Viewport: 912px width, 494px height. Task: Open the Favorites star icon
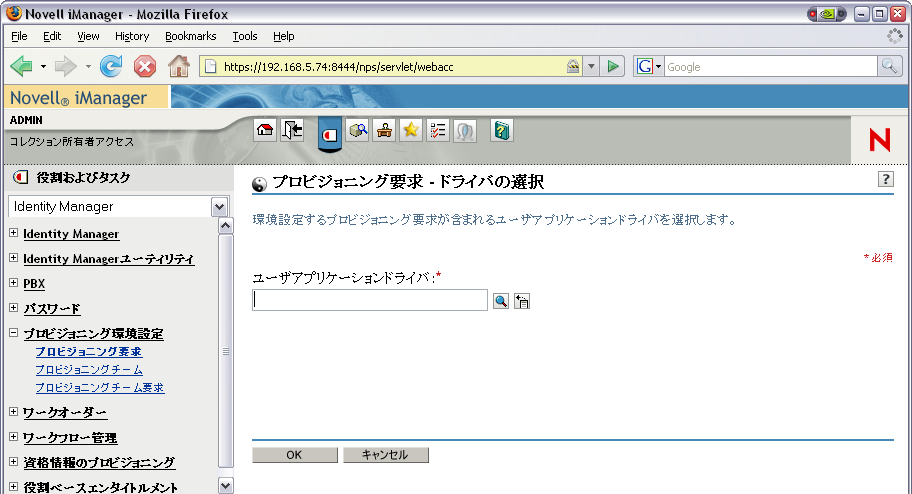pos(411,130)
